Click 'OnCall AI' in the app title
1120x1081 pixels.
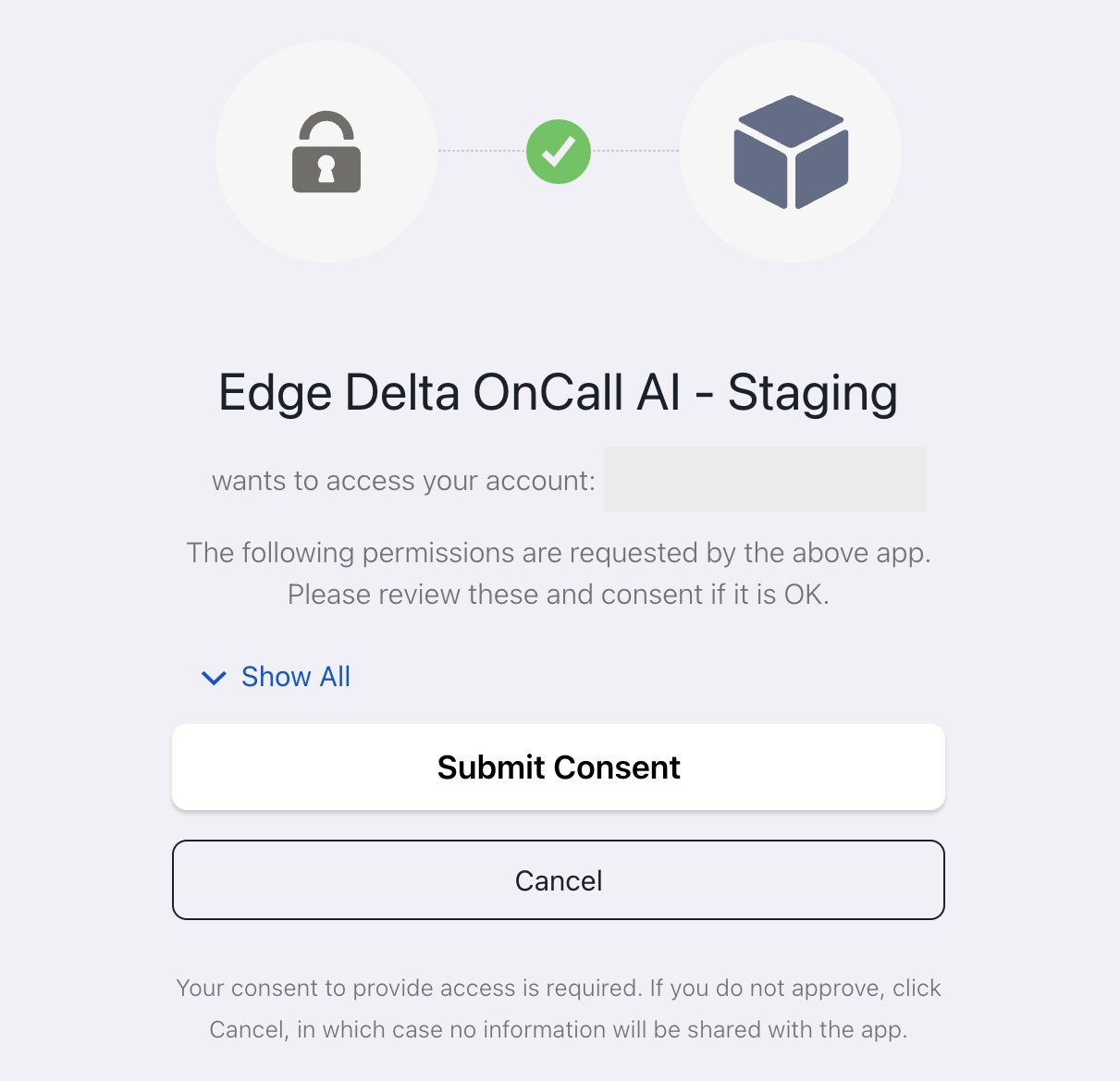point(577,392)
